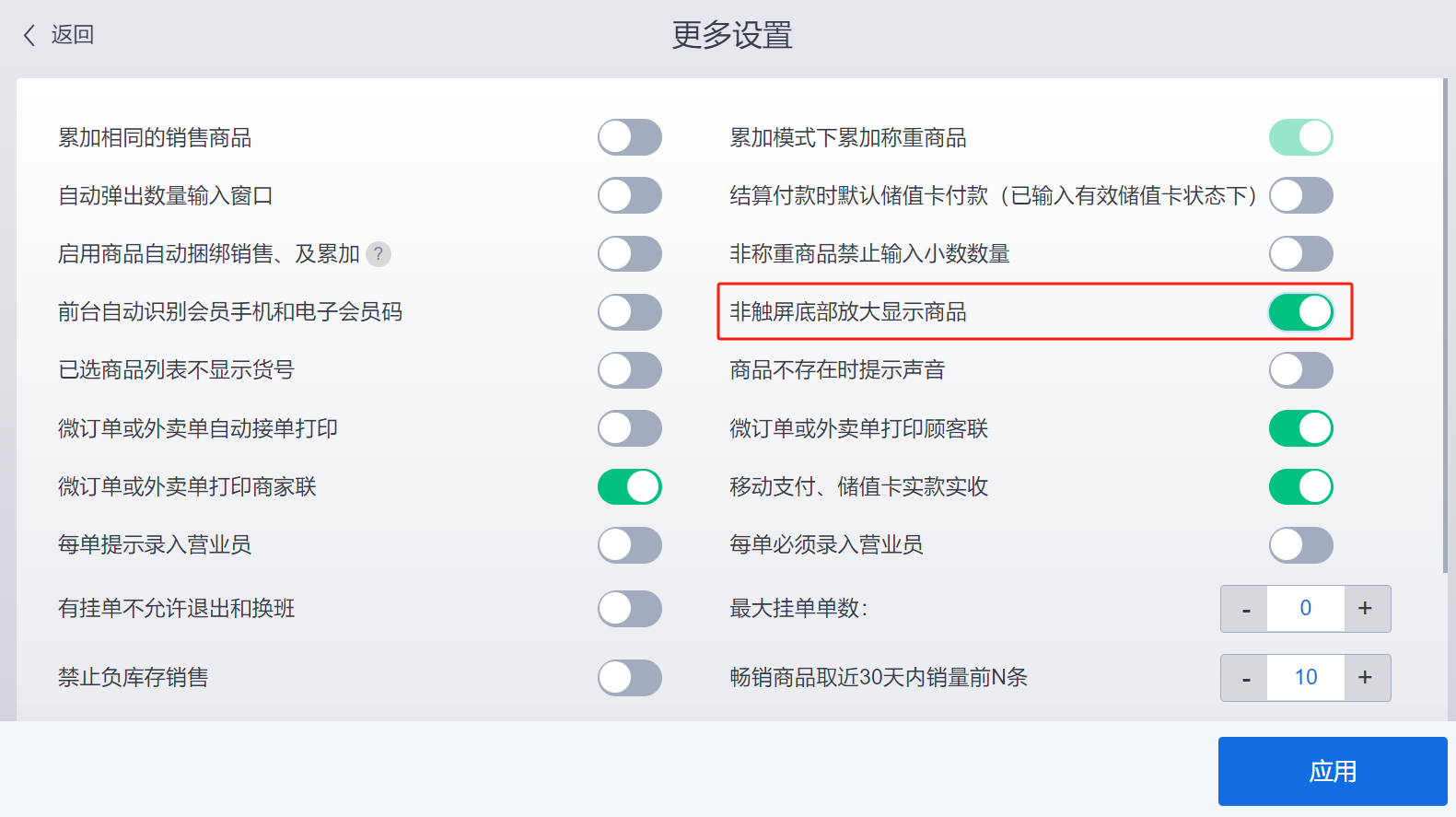
Task: Disable 非触屏底部放大显示商品 switch
Action: [x=1301, y=311]
